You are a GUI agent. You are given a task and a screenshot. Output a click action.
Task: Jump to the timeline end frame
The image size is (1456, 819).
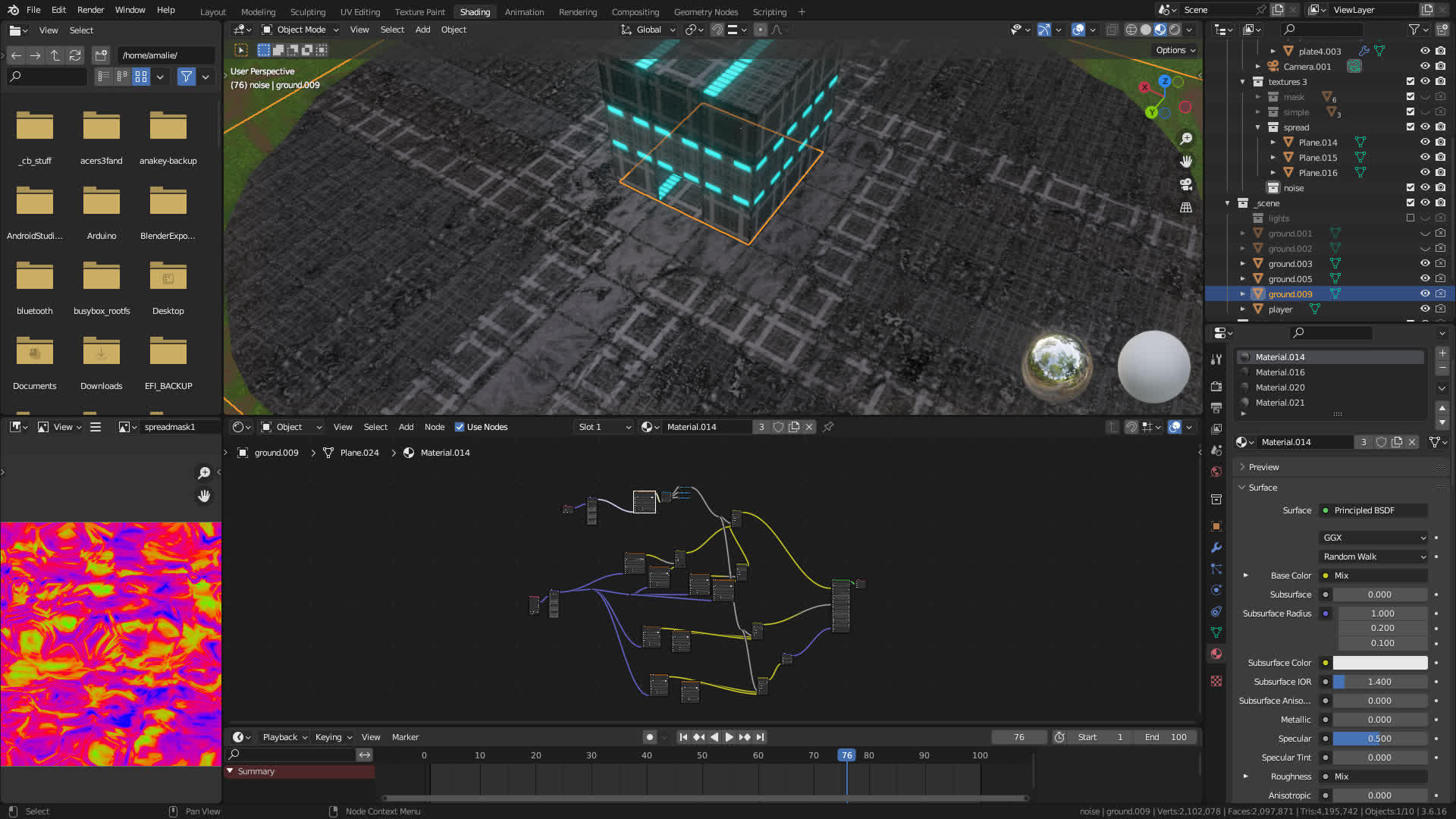click(x=760, y=737)
